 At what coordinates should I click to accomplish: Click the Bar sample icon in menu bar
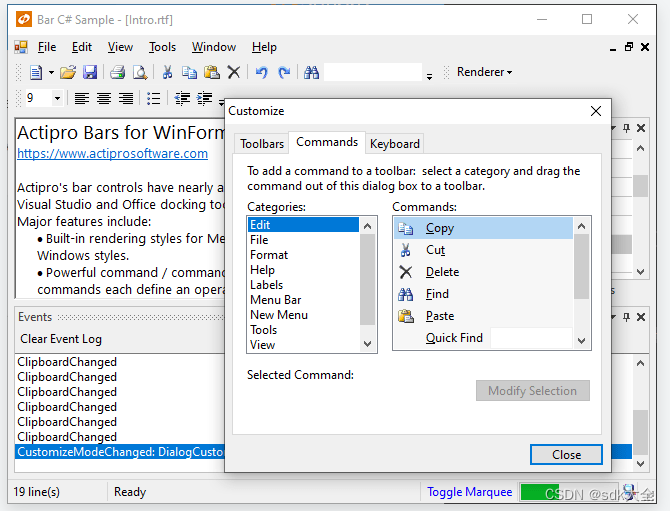pyautogui.click(x=21, y=47)
